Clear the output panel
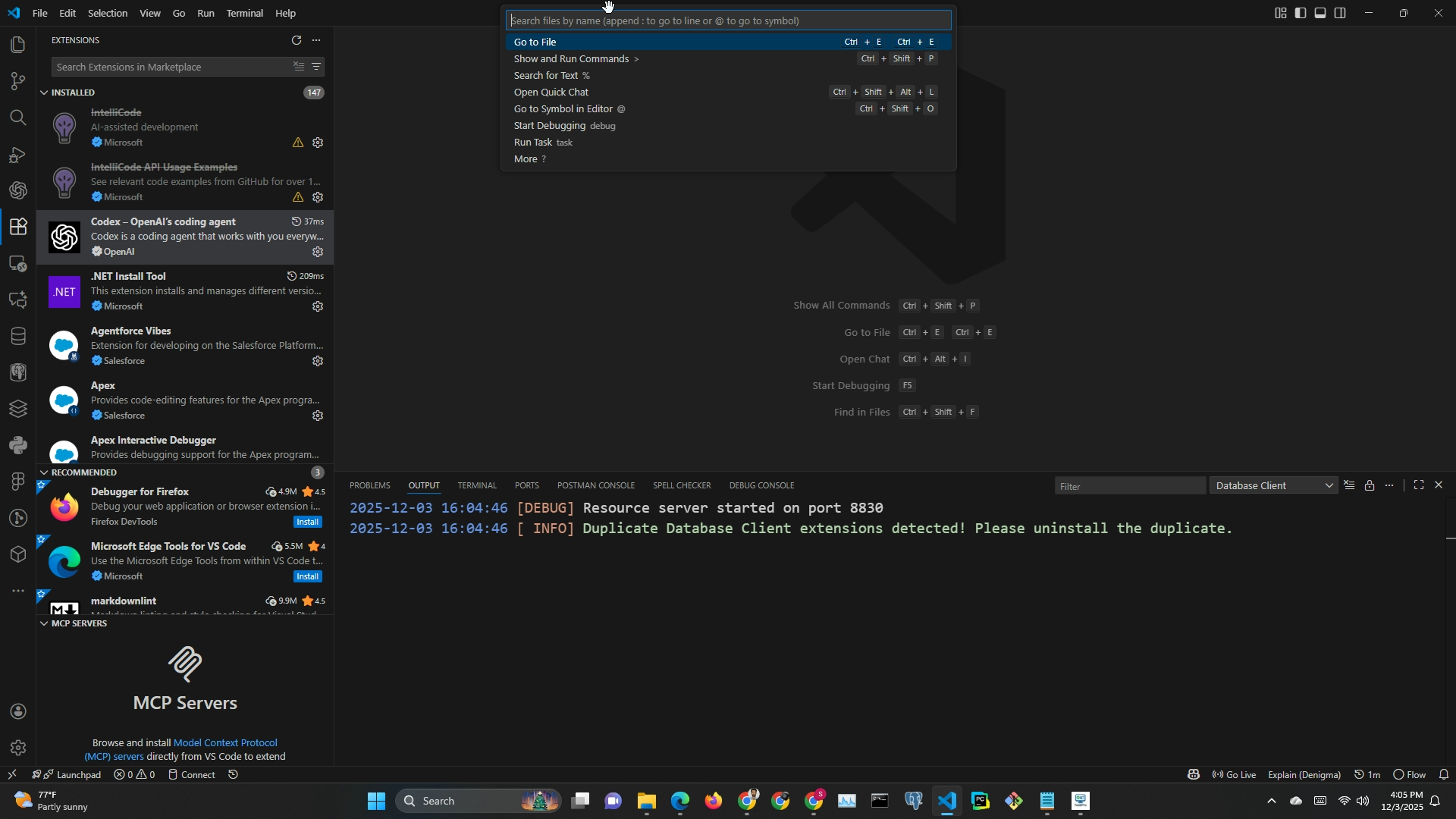This screenshot has width=1456, height=819. point(1349,485)
